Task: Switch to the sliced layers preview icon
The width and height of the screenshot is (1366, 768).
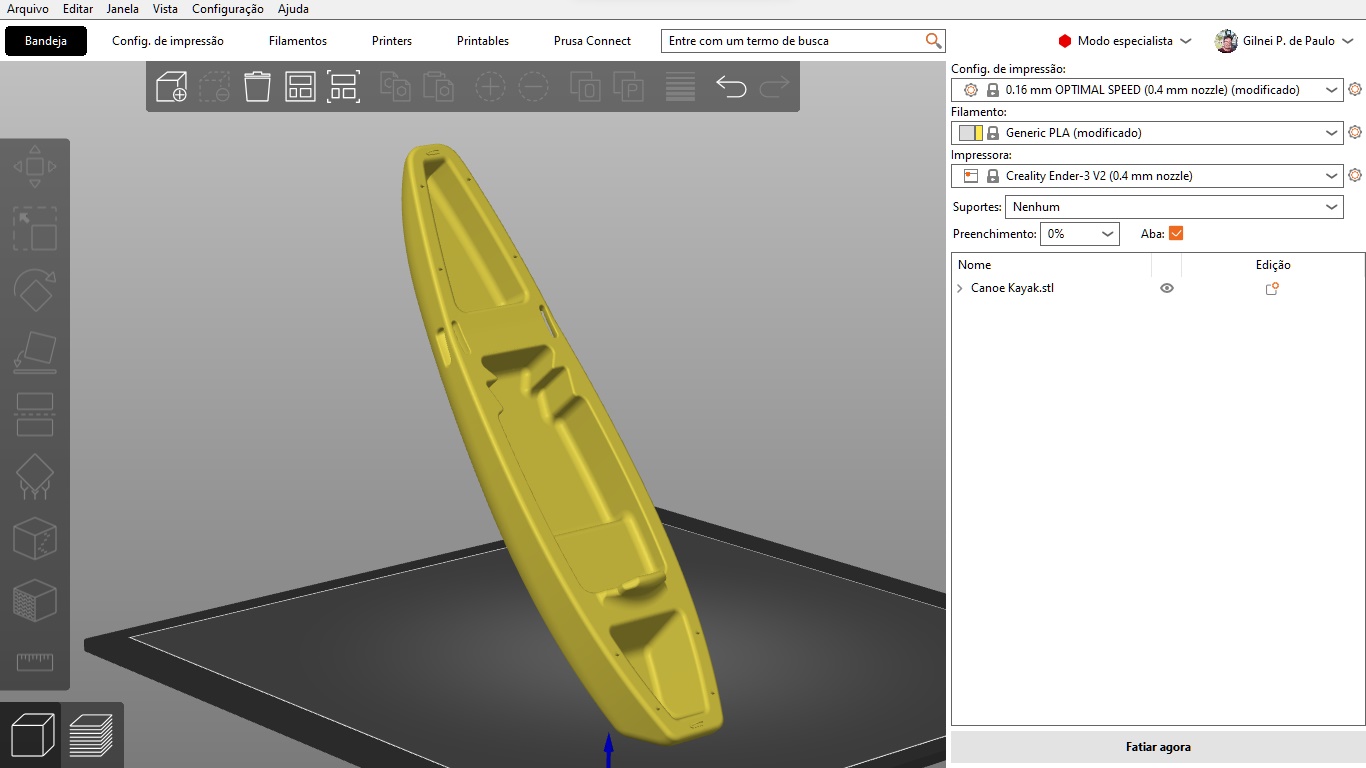Action: [91, 735]
